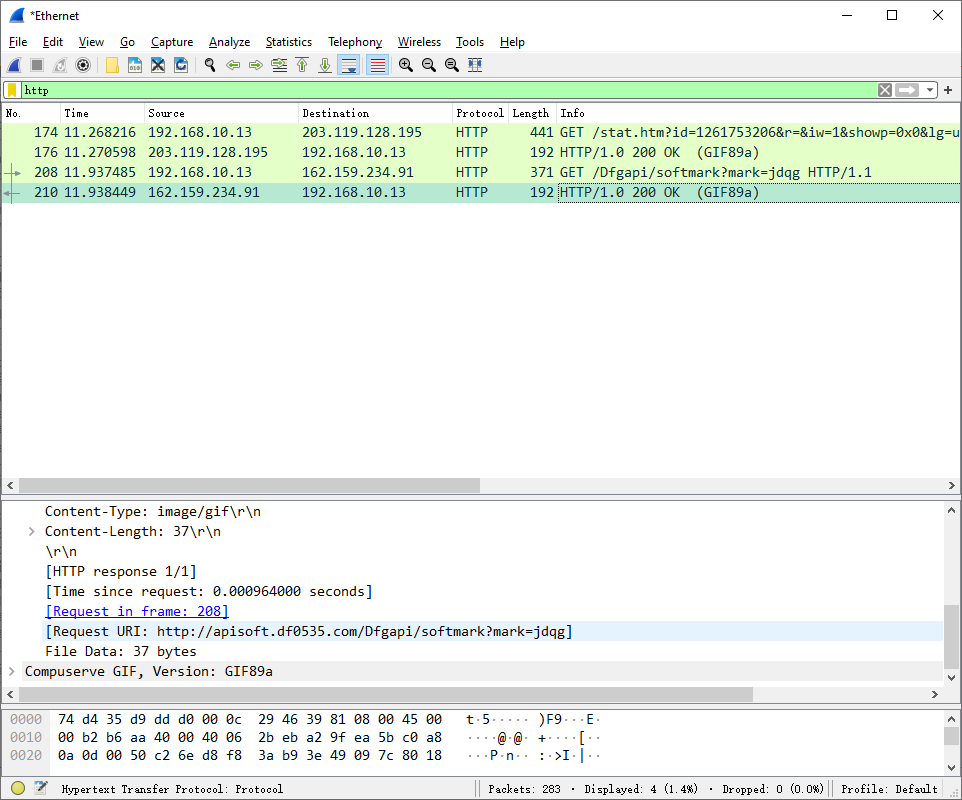
Task: Restart the current capture
Action: point(60,65)
